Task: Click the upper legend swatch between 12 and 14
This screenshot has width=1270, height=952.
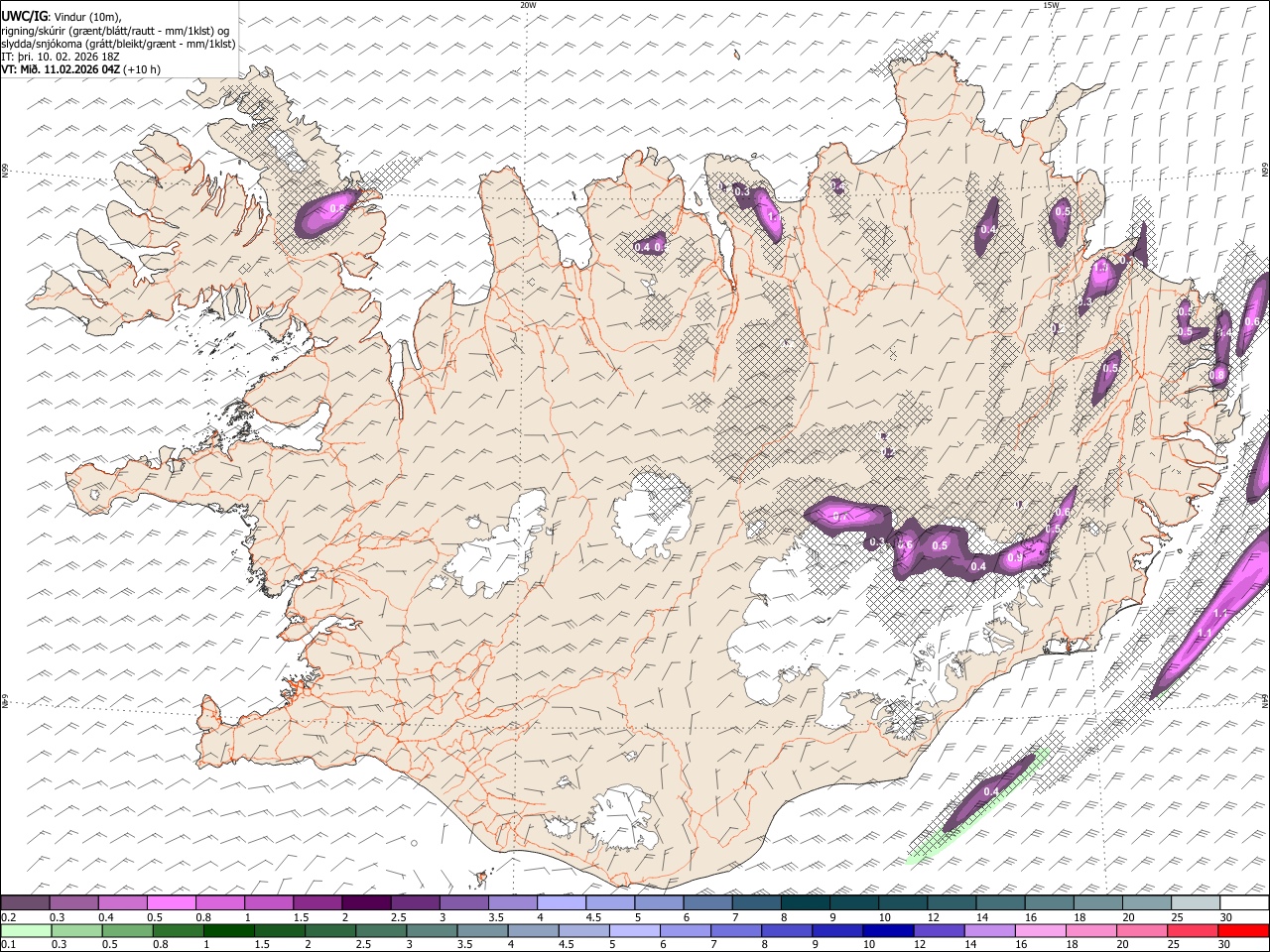Action: click(952, 903)
